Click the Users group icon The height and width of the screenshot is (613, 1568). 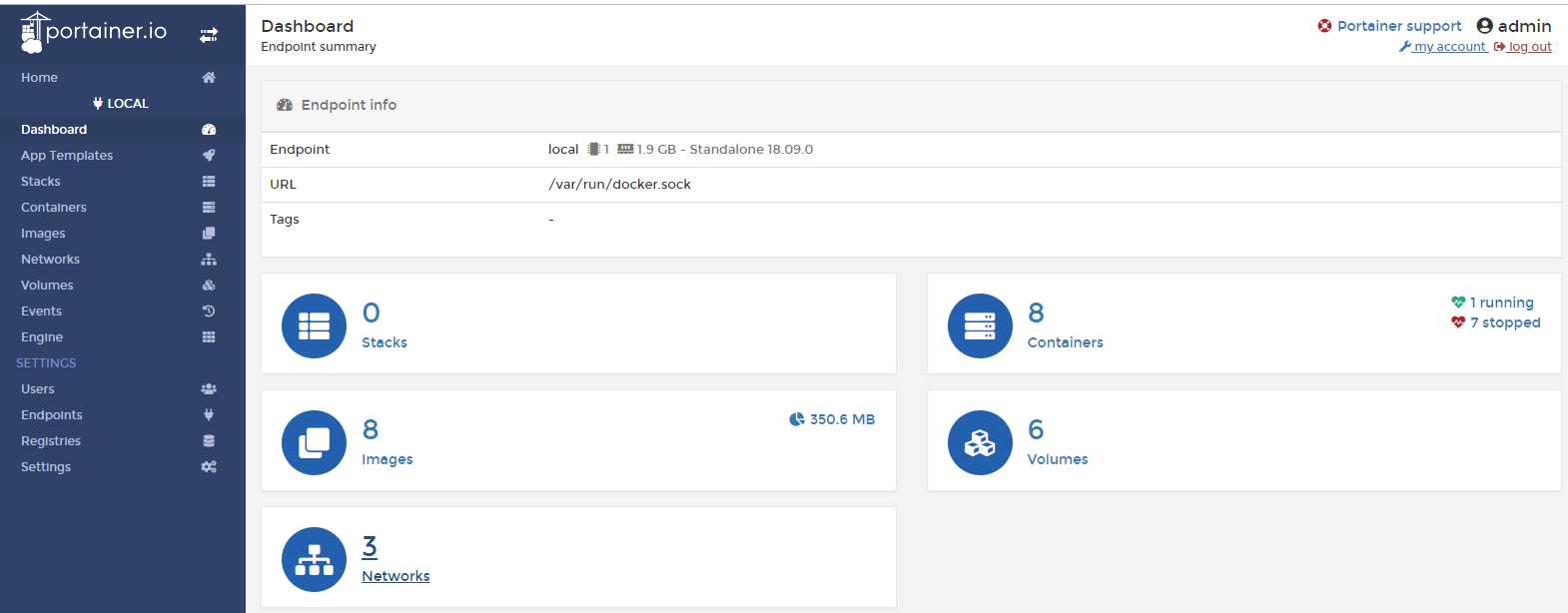tap(209, 388)
